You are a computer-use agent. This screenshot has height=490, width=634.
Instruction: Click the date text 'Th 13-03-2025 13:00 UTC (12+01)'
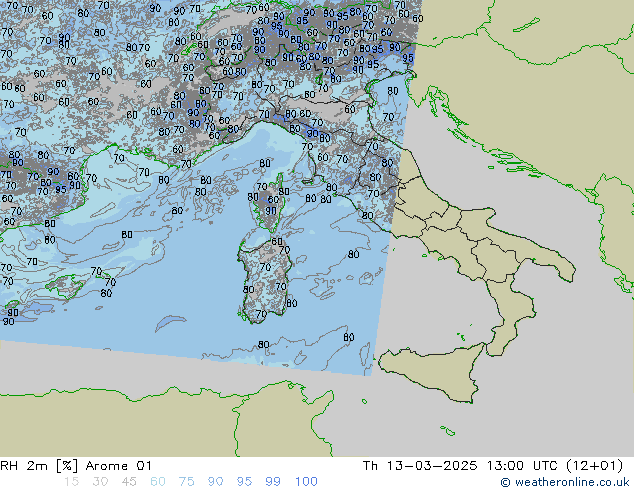493,466
